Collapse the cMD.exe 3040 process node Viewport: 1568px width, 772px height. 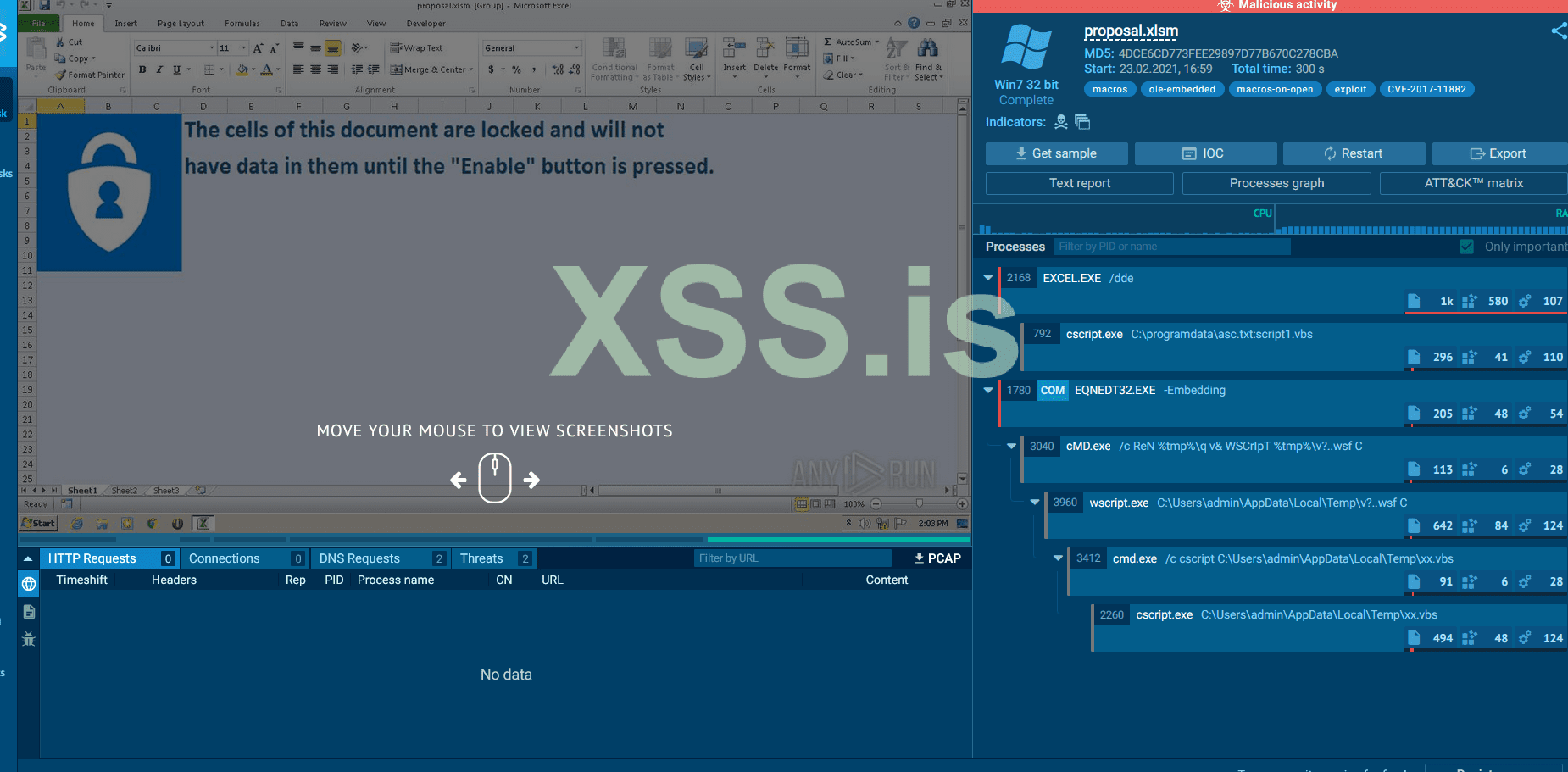pos(1011,446)
